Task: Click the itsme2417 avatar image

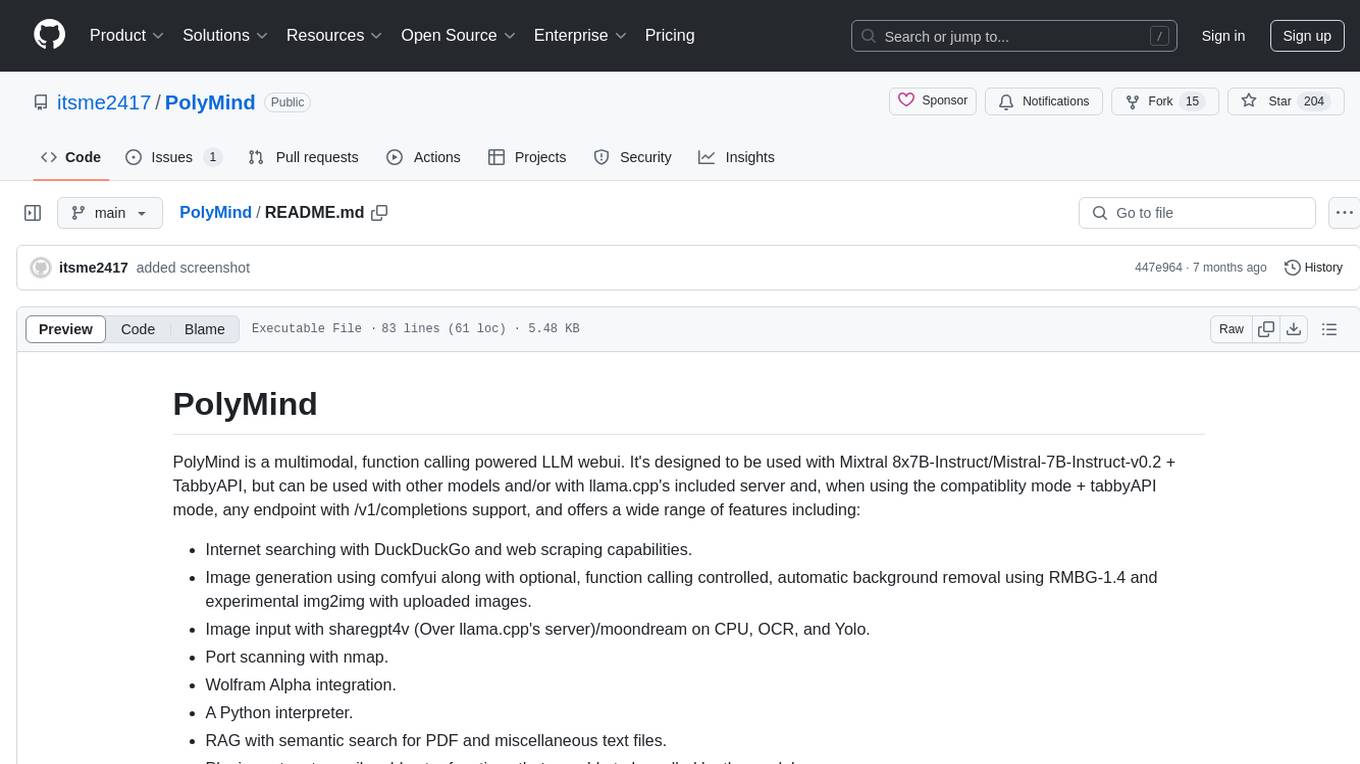Action: pos(41,268)
